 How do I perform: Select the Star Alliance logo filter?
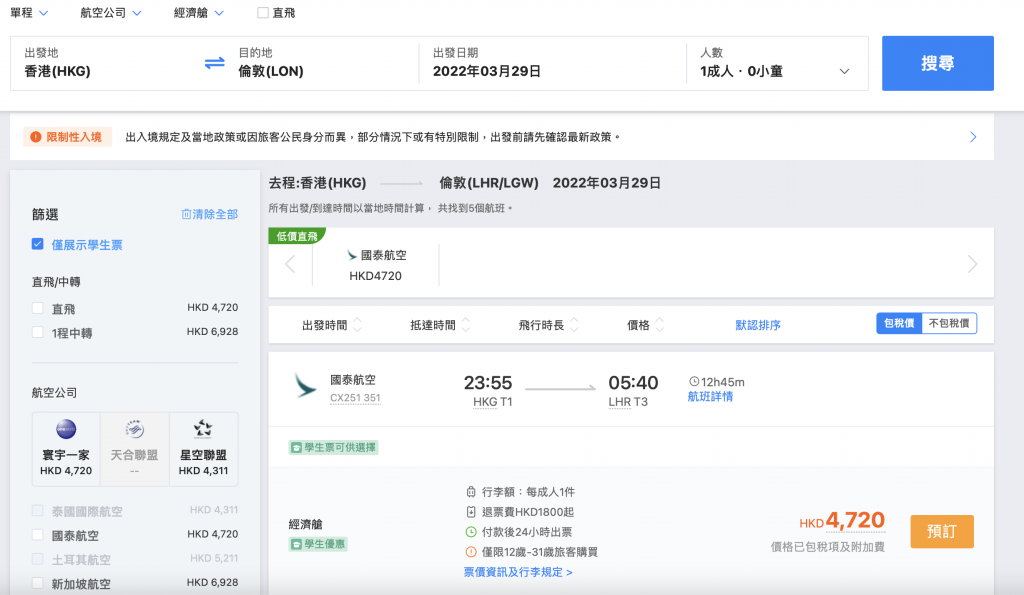click(x=203, y=429)
